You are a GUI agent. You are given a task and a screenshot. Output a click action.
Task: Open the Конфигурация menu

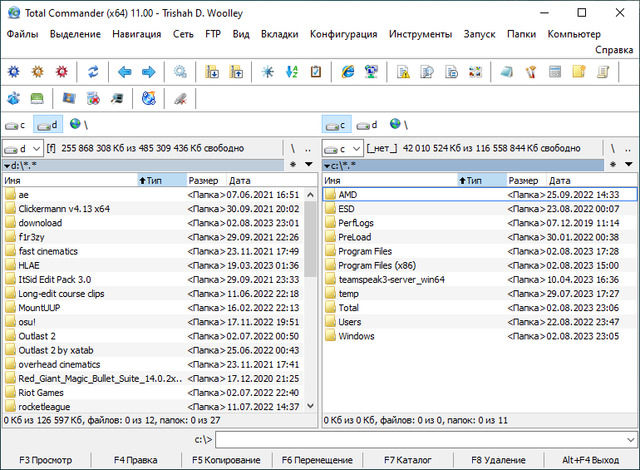tap(343, 34)
